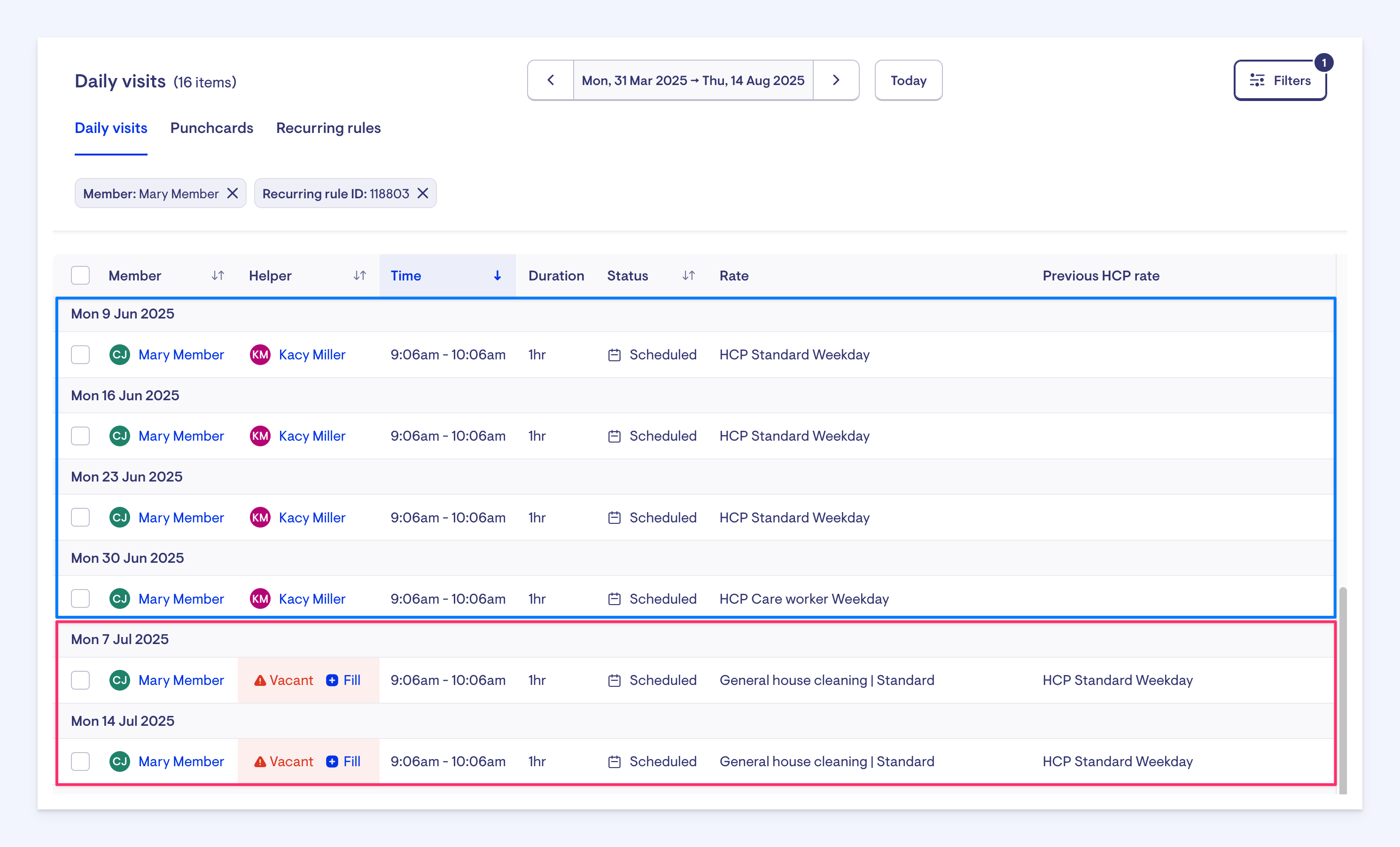1400x847 pixels.
Task: Check the Mon 9 Jun visit checkbox
Action: coord(80,355)
